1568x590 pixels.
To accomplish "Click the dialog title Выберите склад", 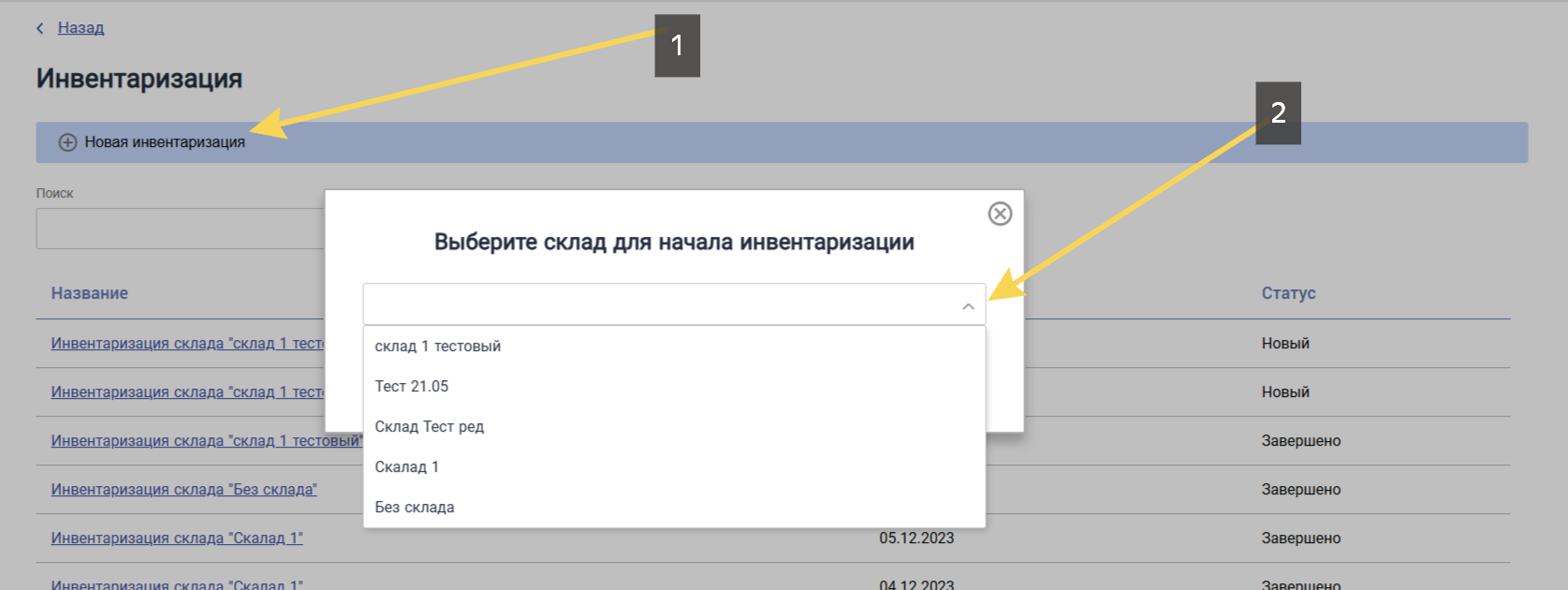I will point(674,243).
